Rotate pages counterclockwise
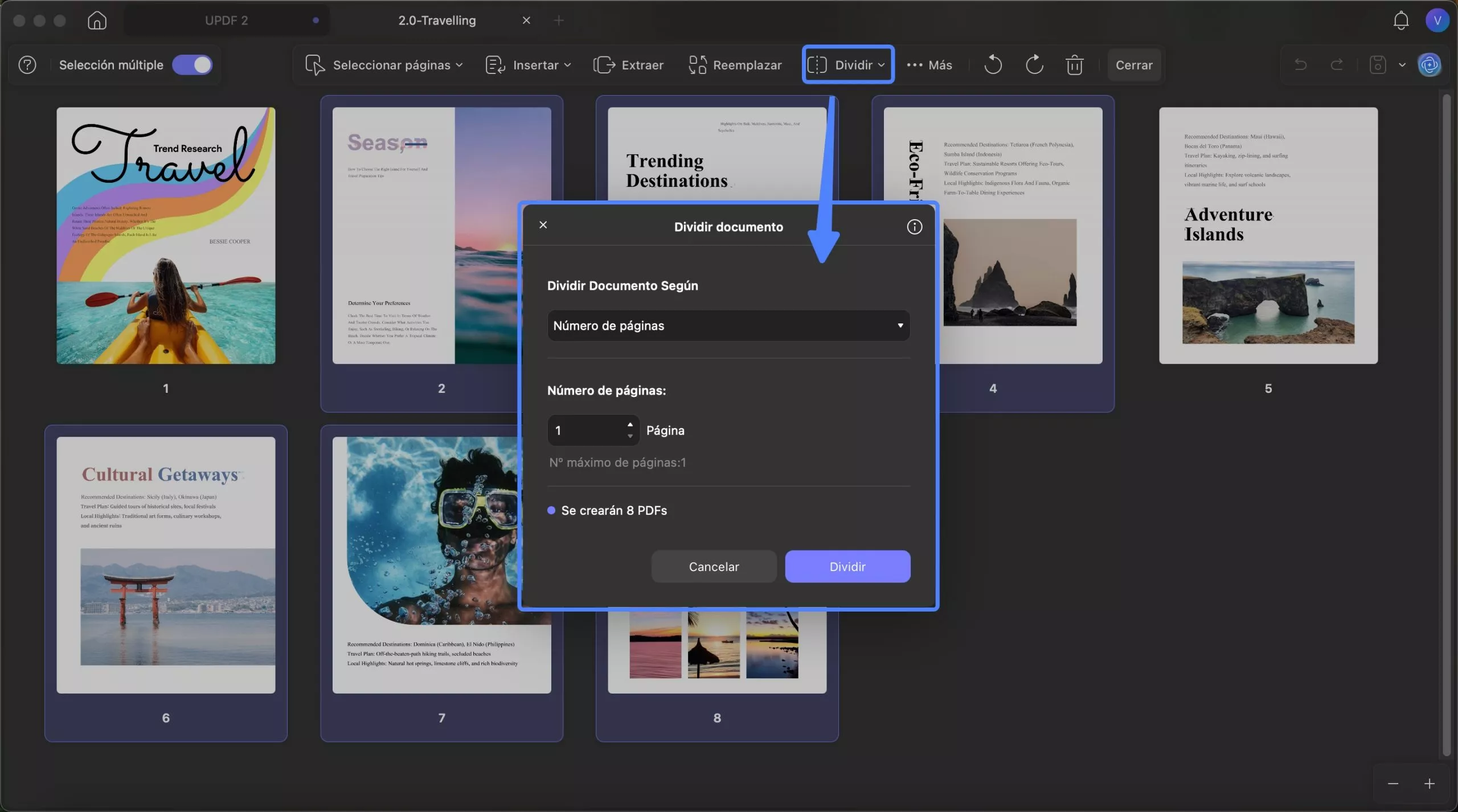Image resolution: width=1458 pixels, height=812 pixels. (993, 65)
